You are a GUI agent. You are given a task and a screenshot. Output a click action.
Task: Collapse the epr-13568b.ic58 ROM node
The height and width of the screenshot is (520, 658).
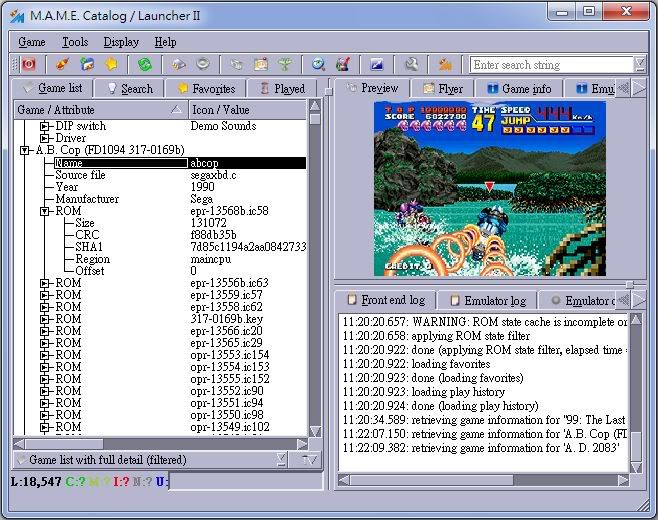pos(44,211)
